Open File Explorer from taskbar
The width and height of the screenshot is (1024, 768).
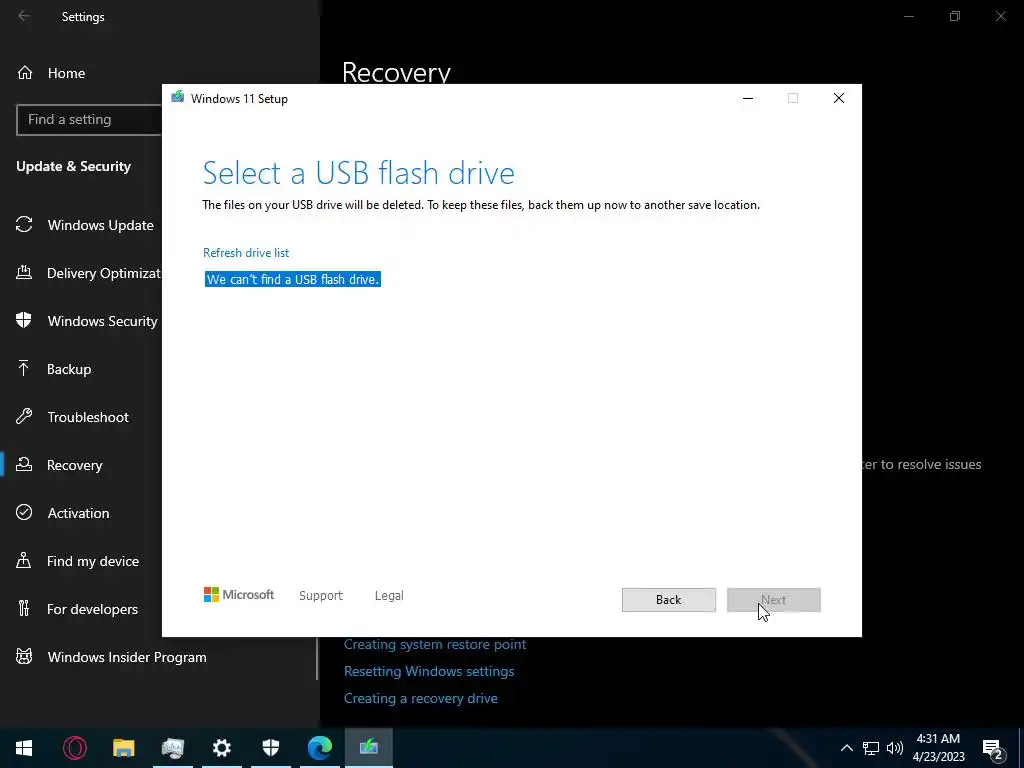123,748
